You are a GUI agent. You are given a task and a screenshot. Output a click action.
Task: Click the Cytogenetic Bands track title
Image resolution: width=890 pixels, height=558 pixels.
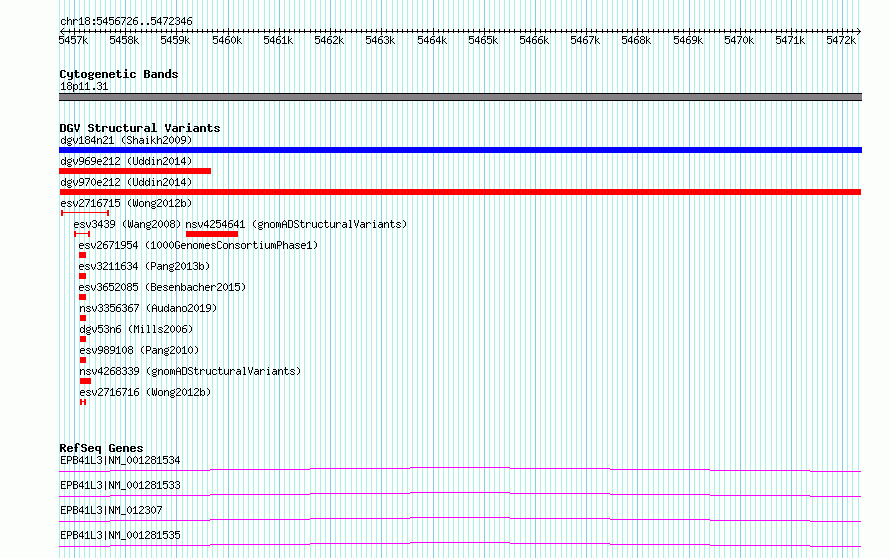click(x=119, y=74)
